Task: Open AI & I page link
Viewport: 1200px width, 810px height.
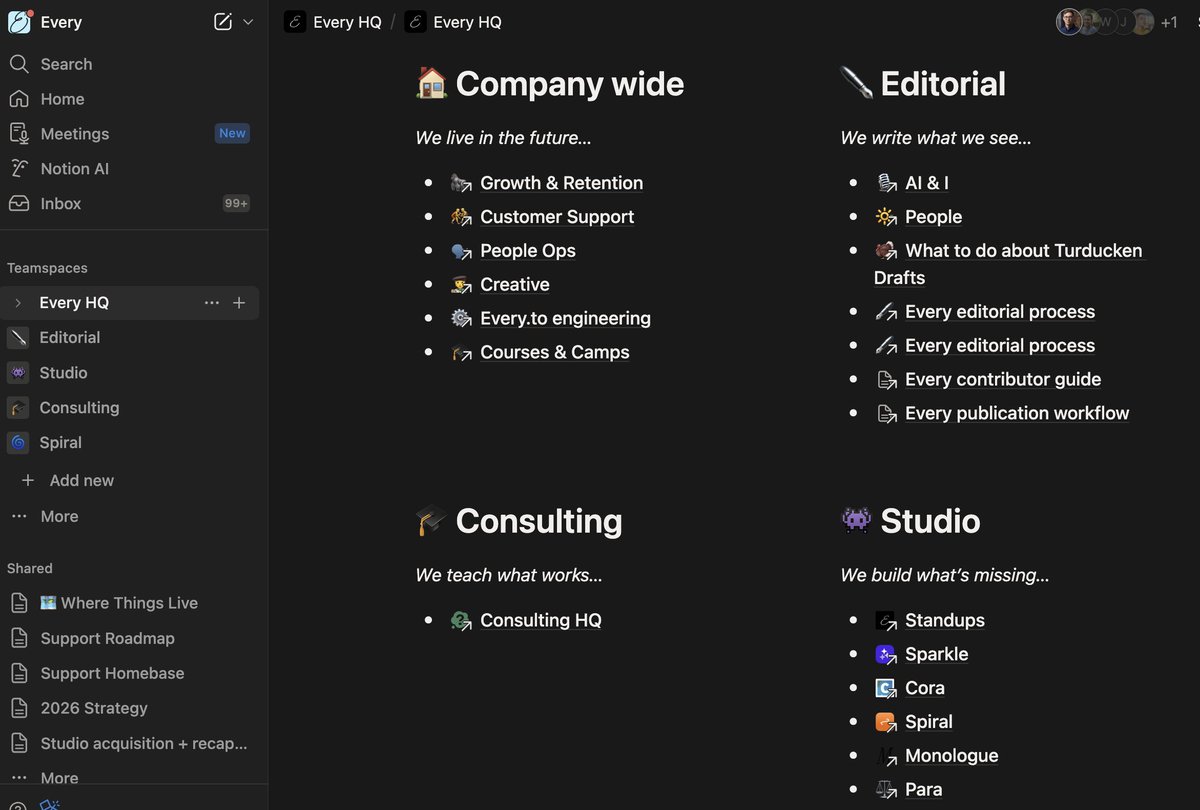Action: click(x=927, y=183)
